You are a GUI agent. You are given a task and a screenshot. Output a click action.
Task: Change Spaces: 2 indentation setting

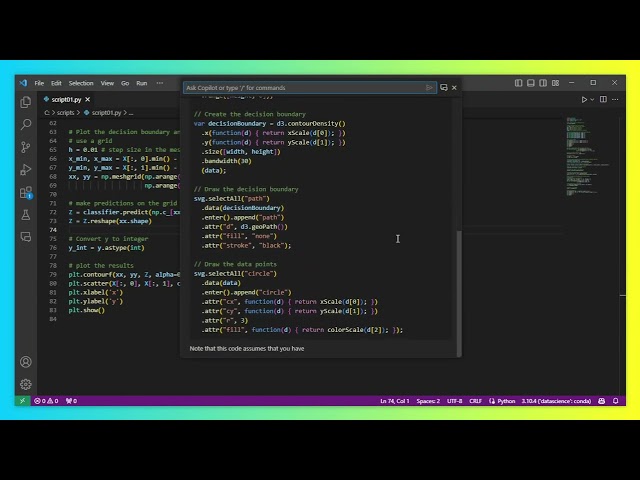428,401
